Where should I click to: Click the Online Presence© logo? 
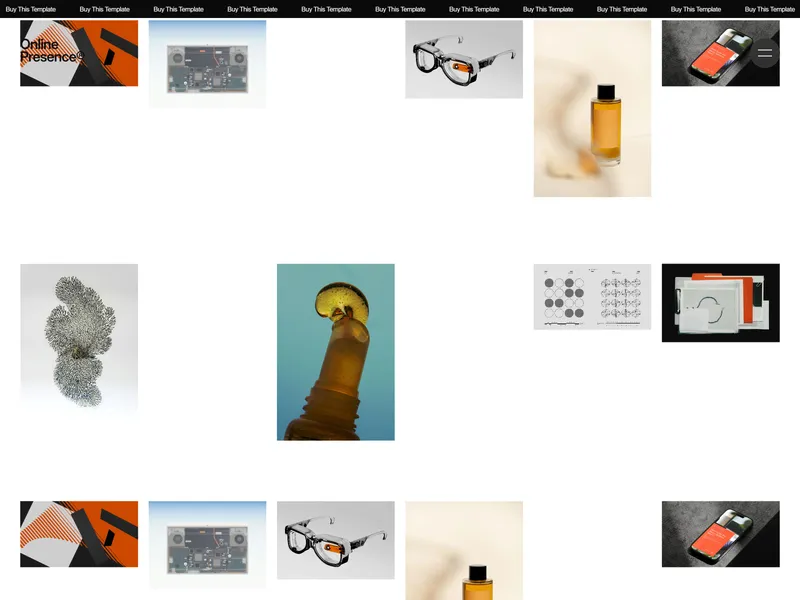pyautogui.click(x=52, y=51)
